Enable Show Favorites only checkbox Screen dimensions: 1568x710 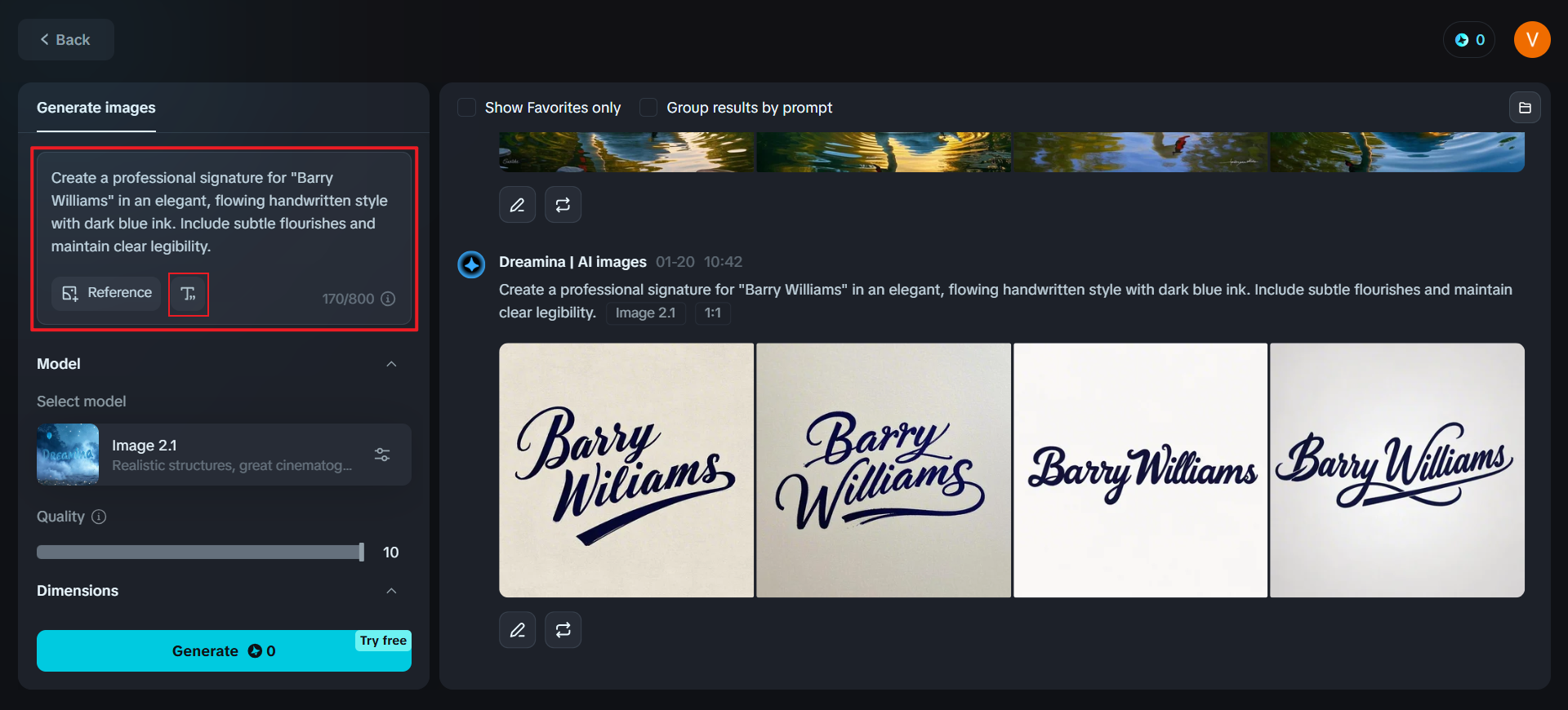(x=467, y=108)
